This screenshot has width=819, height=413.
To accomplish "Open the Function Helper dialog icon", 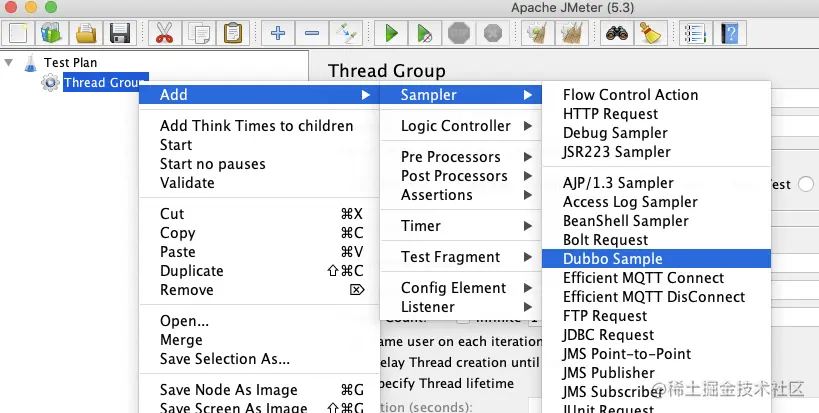I will (695, 33).
